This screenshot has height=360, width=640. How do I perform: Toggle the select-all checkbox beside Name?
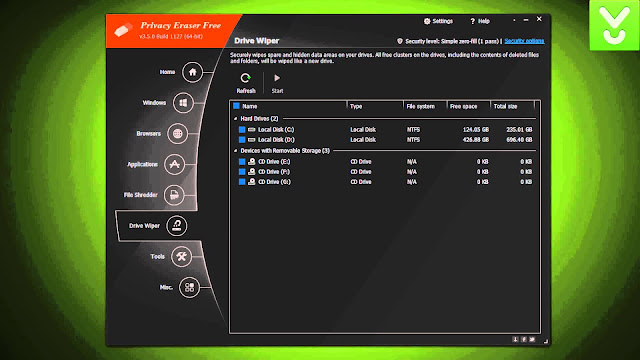coord(236,106)
